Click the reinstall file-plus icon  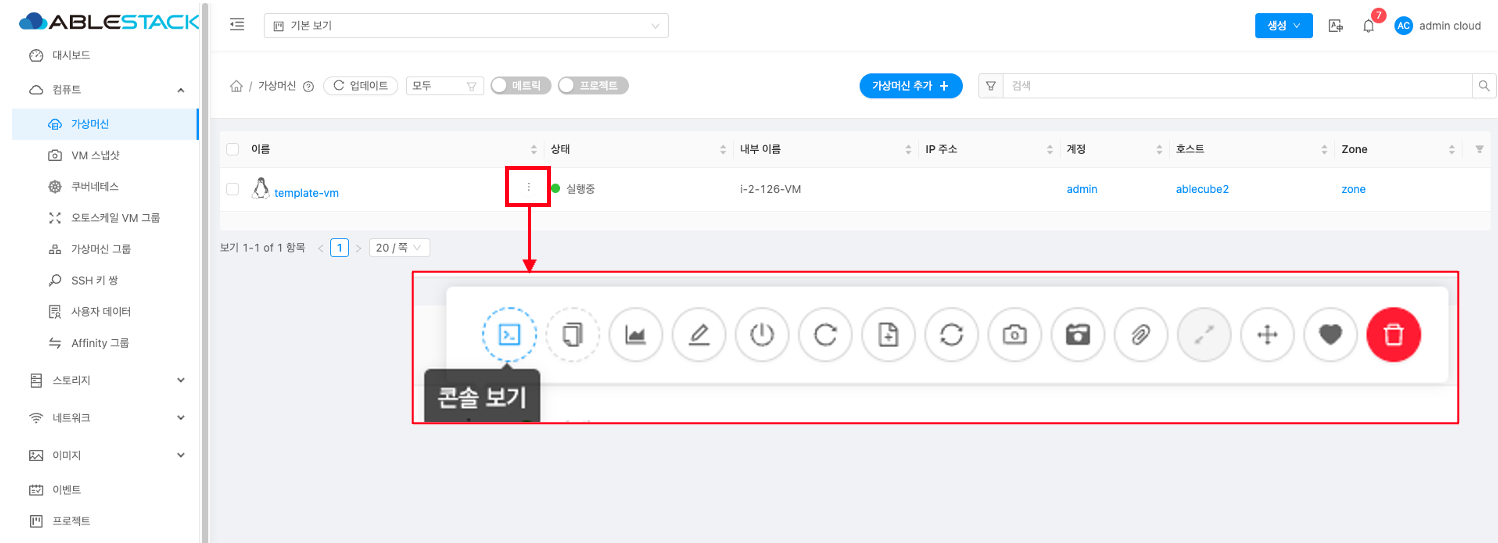pos(888,335)
